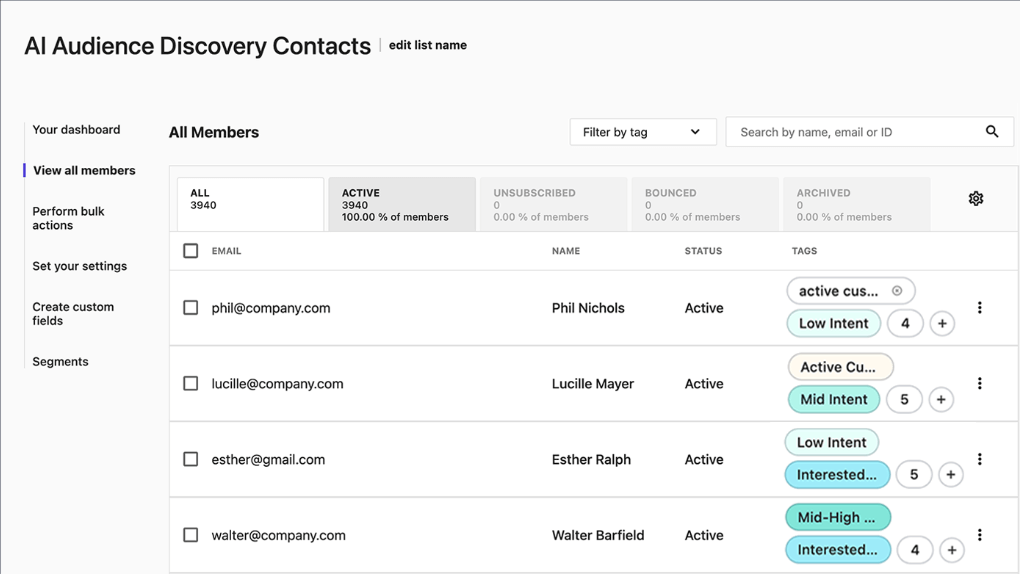Remove the 'active cus...' tag from Phil
1020x574 pixels.
(x=897, y=291)
